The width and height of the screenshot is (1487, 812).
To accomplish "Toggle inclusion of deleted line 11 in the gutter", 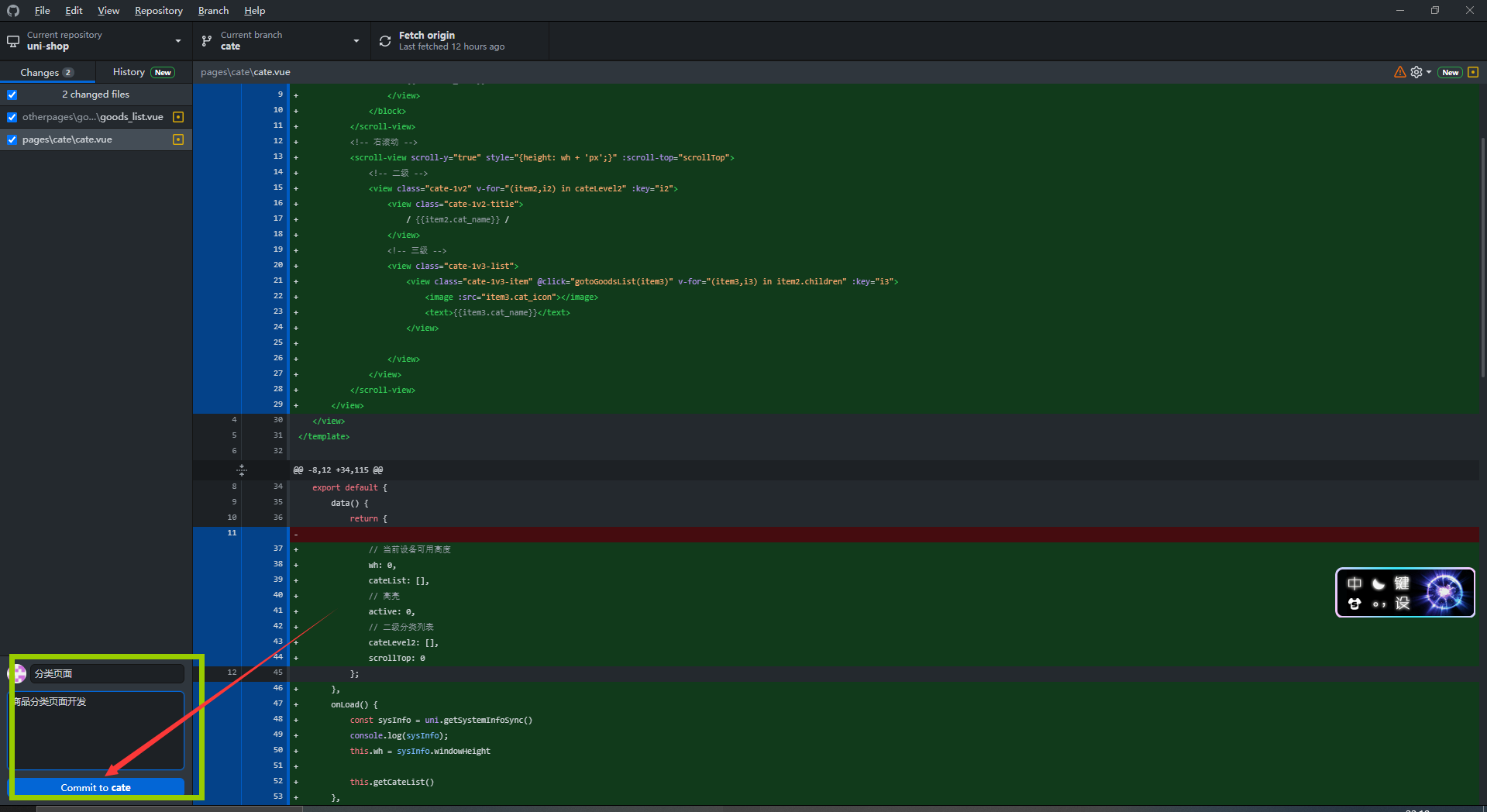I will 240,533.
